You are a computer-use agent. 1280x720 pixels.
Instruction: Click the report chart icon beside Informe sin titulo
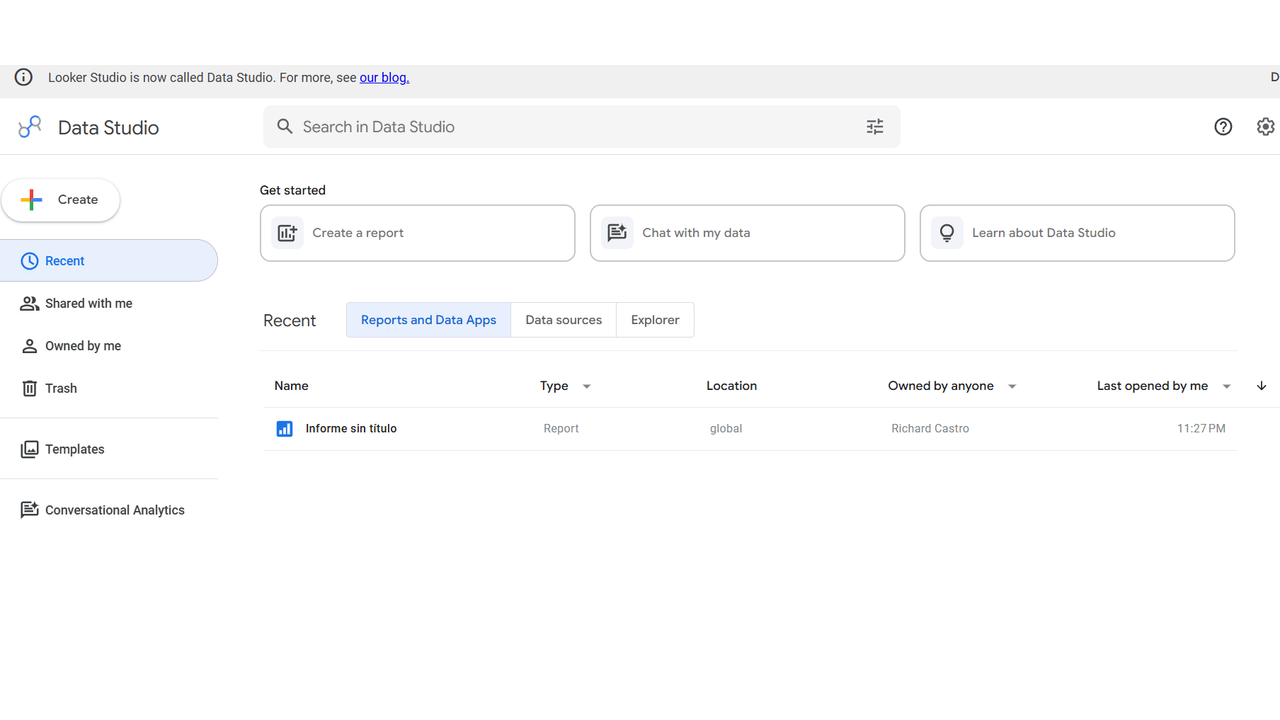click(284, 429)
